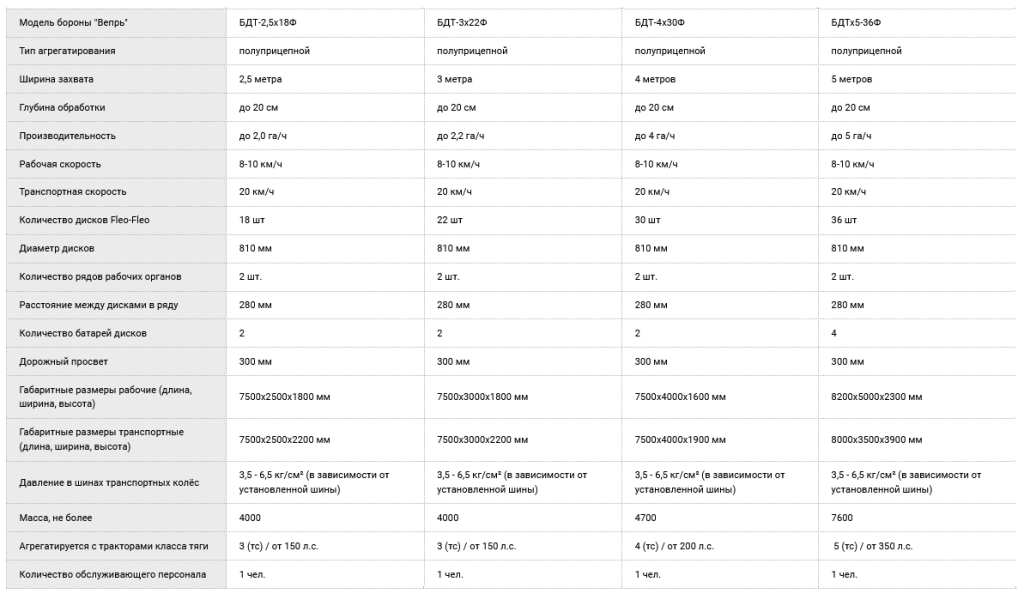
Task: Click the БДТх5-36Ф model header
Action: click(856, 22)
